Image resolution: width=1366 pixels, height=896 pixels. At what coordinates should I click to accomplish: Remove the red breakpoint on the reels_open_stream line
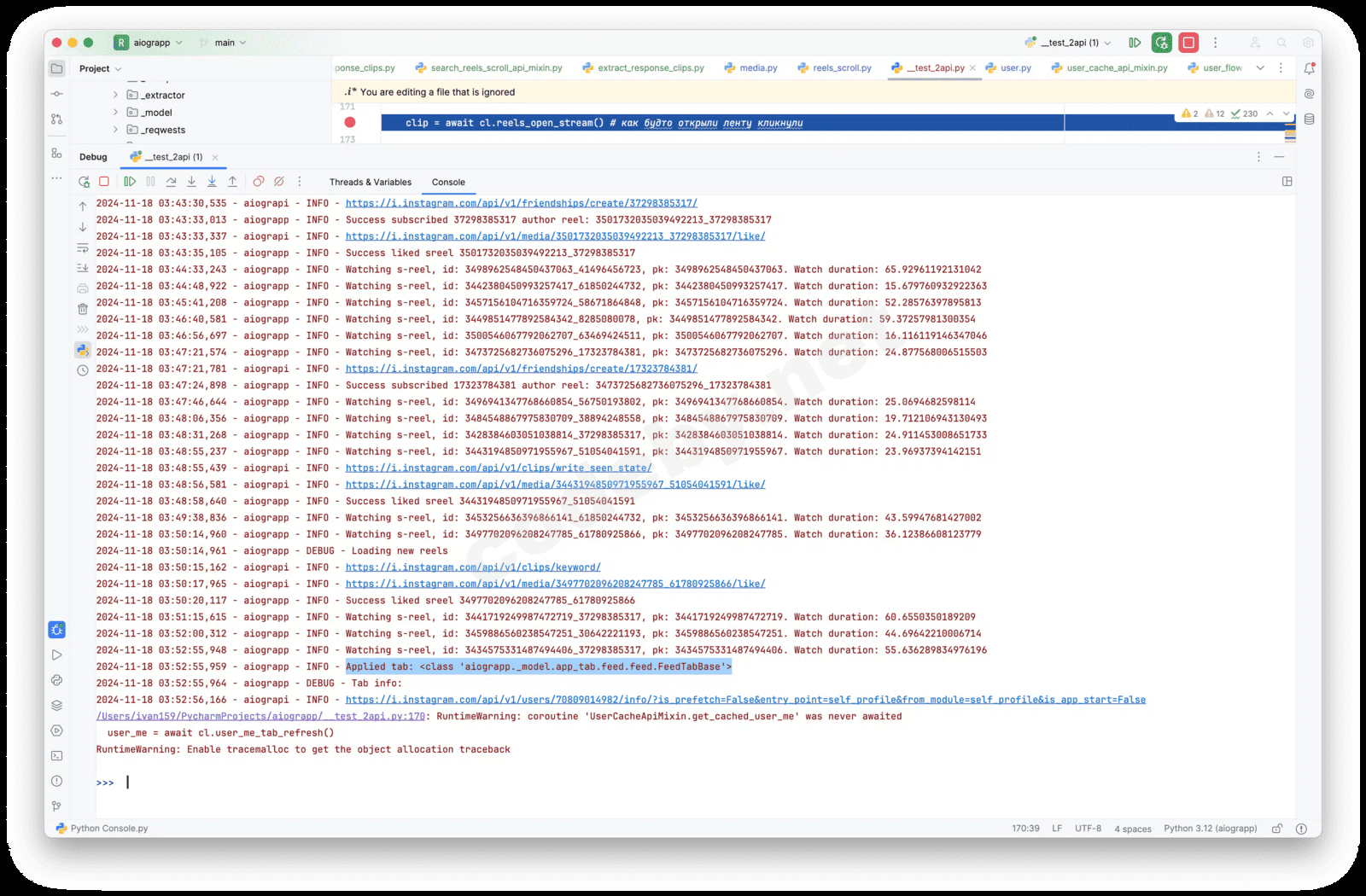tap(350, 123)
